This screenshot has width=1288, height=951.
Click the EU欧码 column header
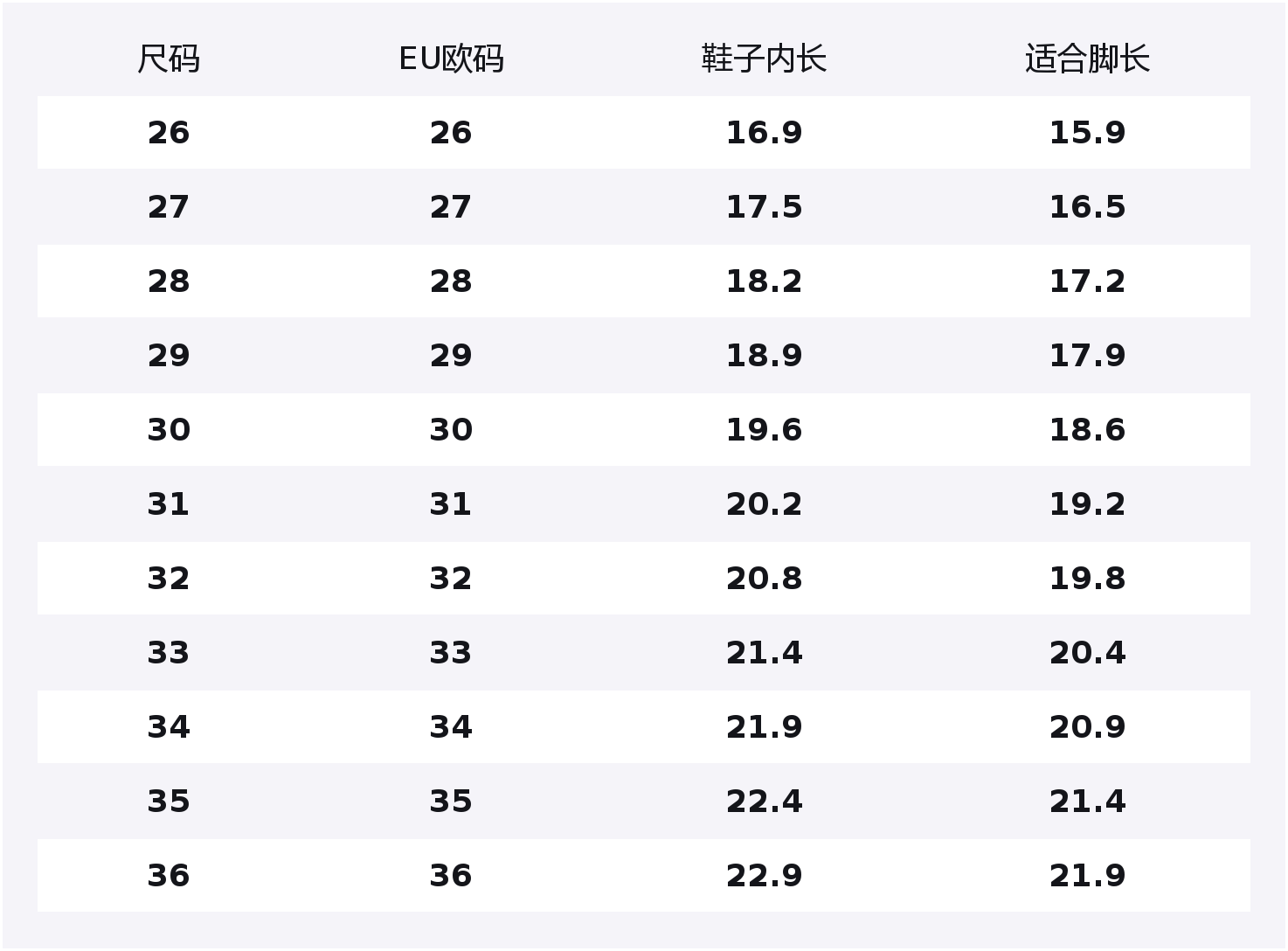(x=451, y=59)
